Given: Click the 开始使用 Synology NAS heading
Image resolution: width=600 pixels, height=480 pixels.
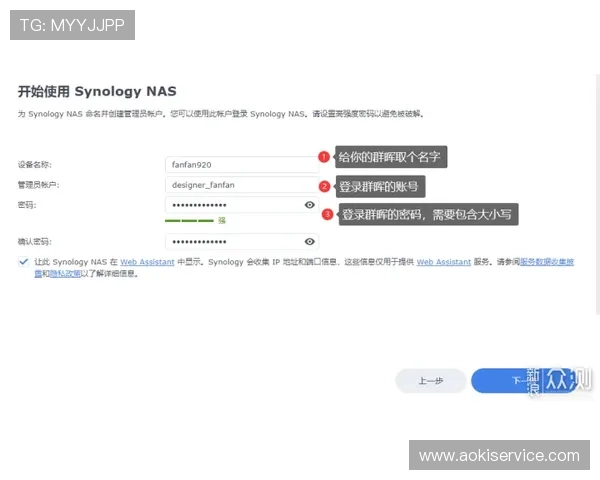Looking at the screenshot, I should click(x=97, y=91).
